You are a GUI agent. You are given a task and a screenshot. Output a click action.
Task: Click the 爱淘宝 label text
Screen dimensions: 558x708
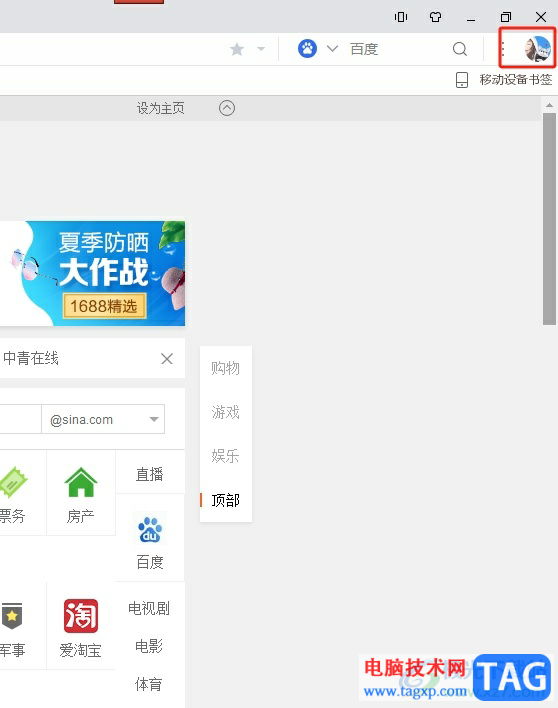80,650
